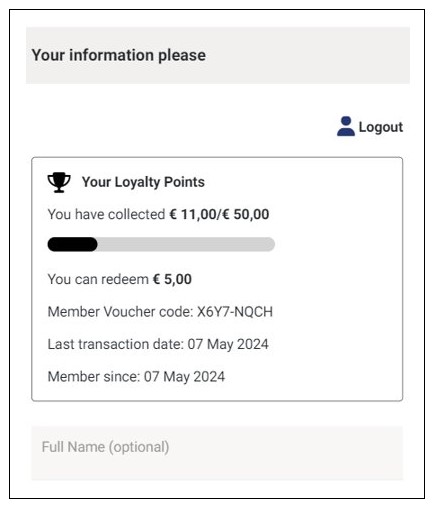The image size is (436, 508).
Task: Click the redeemable amount € 5,00
Action: [172, 279]
